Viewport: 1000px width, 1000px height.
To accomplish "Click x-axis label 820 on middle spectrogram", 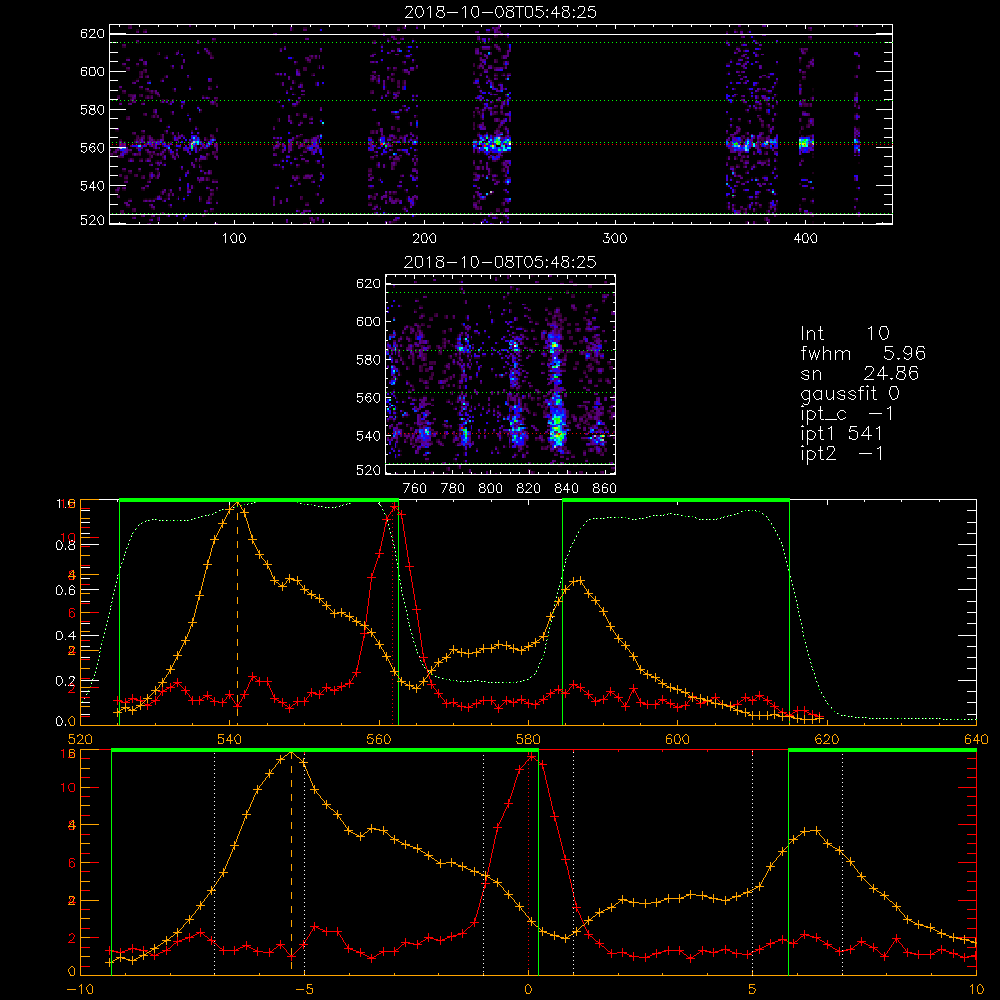I will tap(529, 489).
